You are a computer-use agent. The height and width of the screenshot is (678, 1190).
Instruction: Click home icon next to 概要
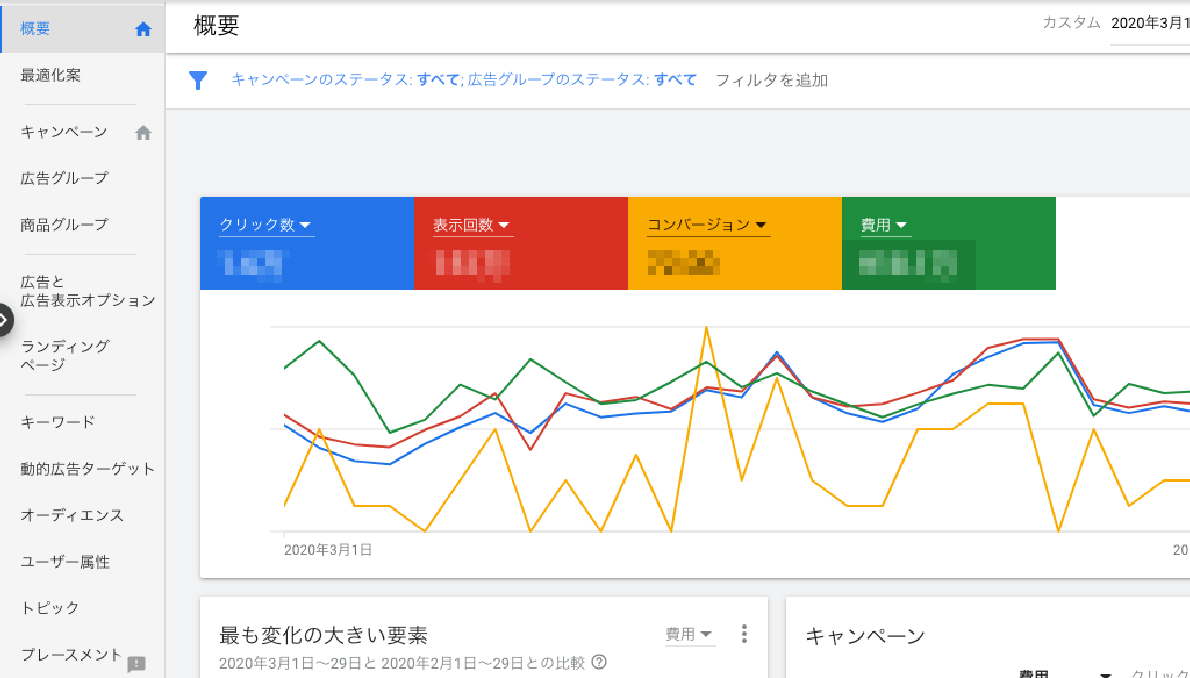[x=143, y=30]
